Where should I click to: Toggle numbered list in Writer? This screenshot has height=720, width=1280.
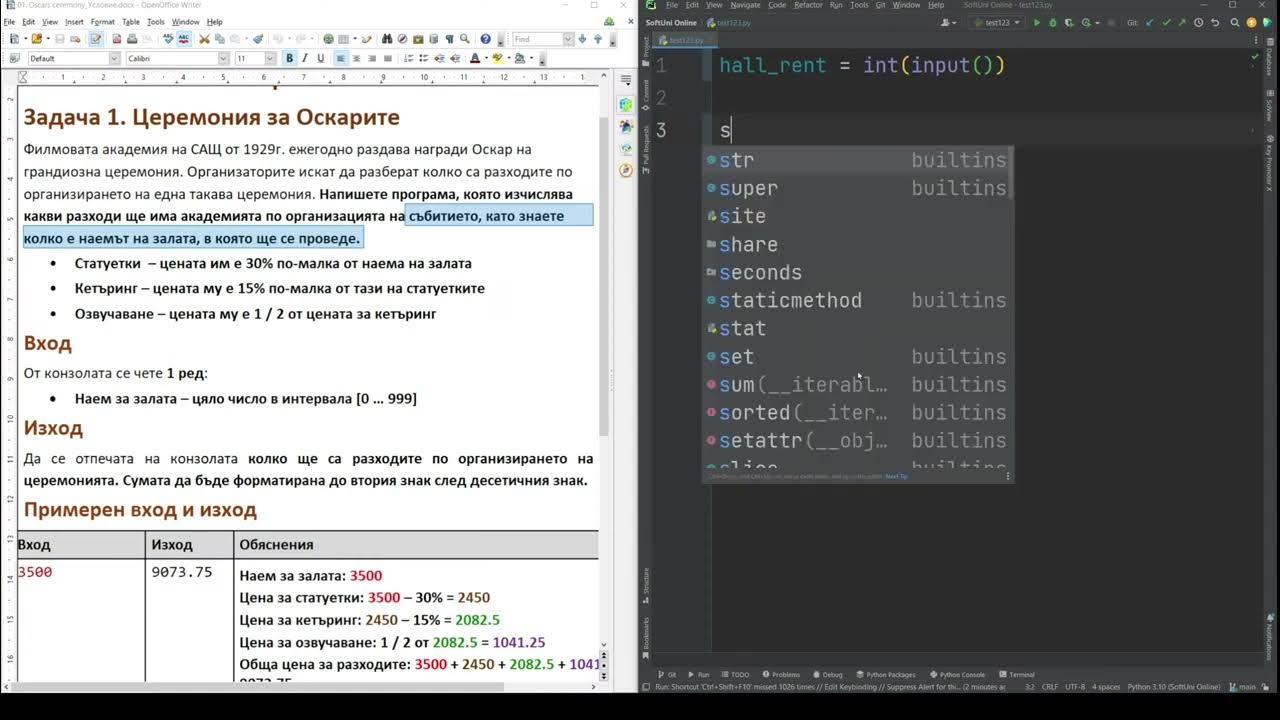[408, 58]
